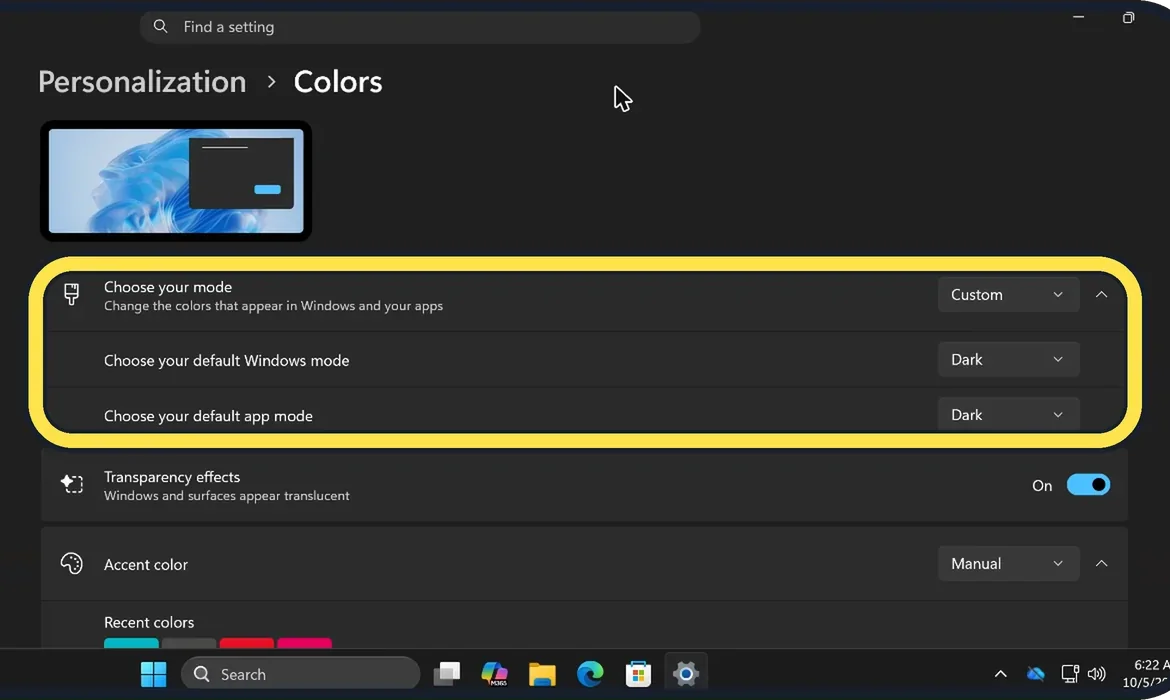Click the volume speaker tray icon
The height and width of the screenshot is (700, 1170).
tap(1096, 674)
